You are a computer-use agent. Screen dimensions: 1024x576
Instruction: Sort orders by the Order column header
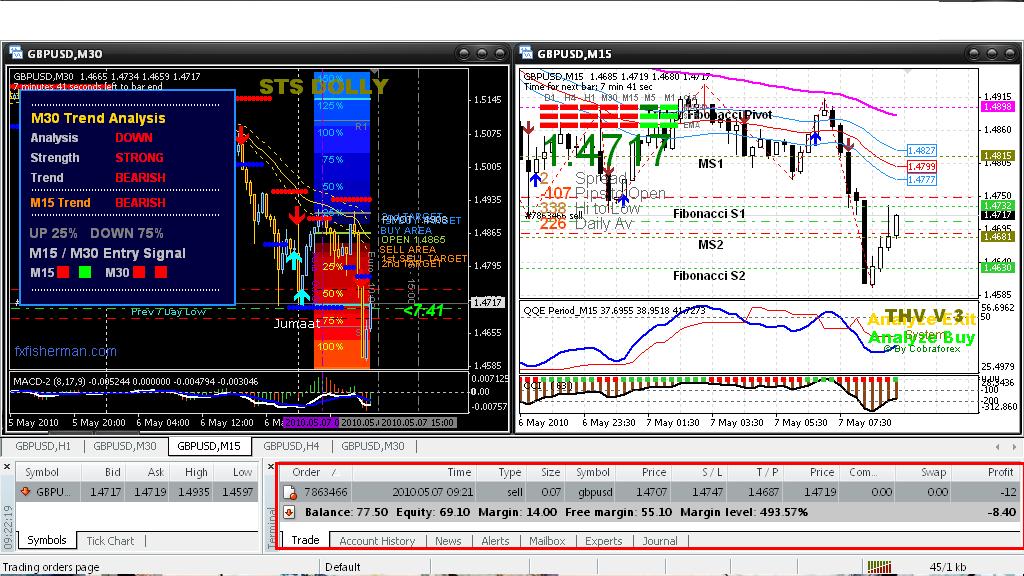(x=315, y=472)
